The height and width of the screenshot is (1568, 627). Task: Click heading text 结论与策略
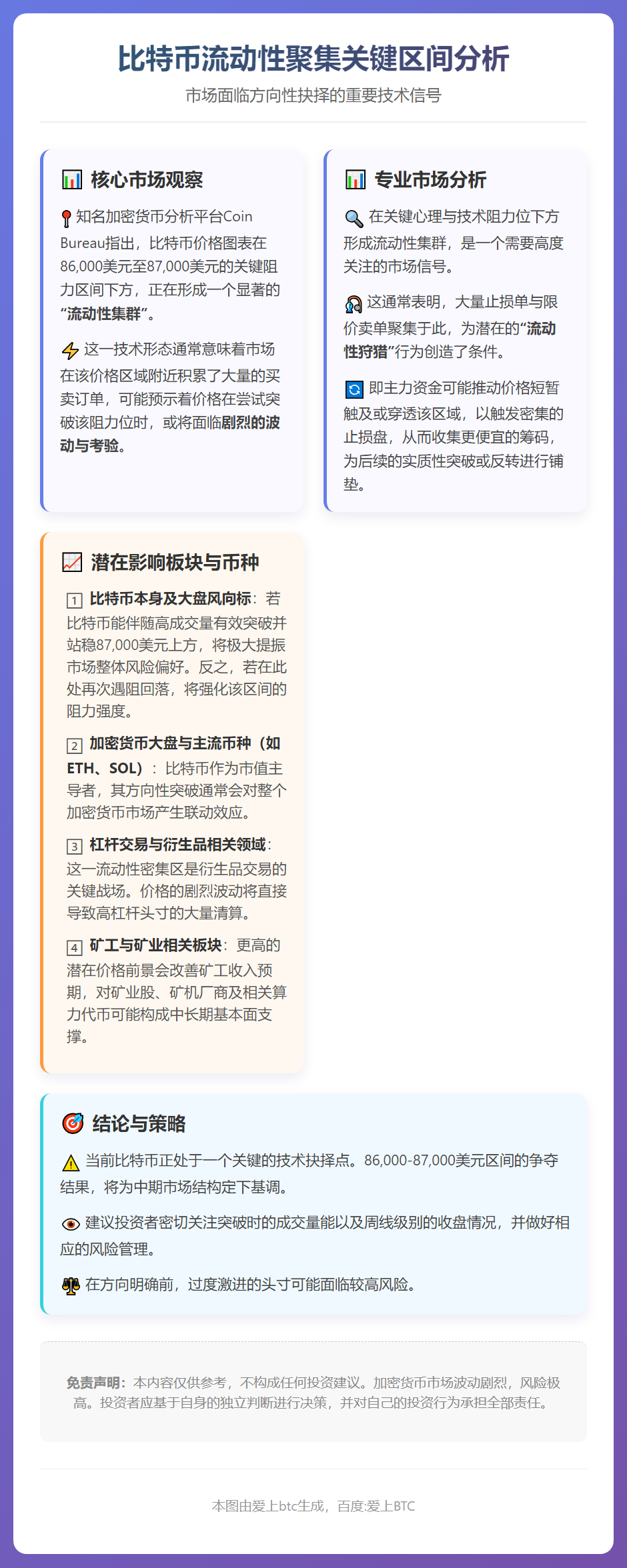(139, 1123)
